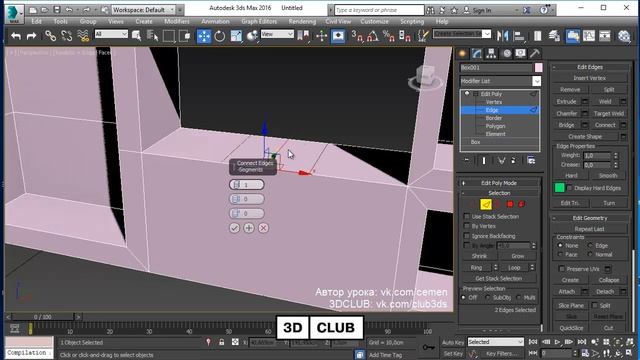Apply and continue with the plus caddy button
This screenshot has width=640, height=360.
[x=249, y=228]
